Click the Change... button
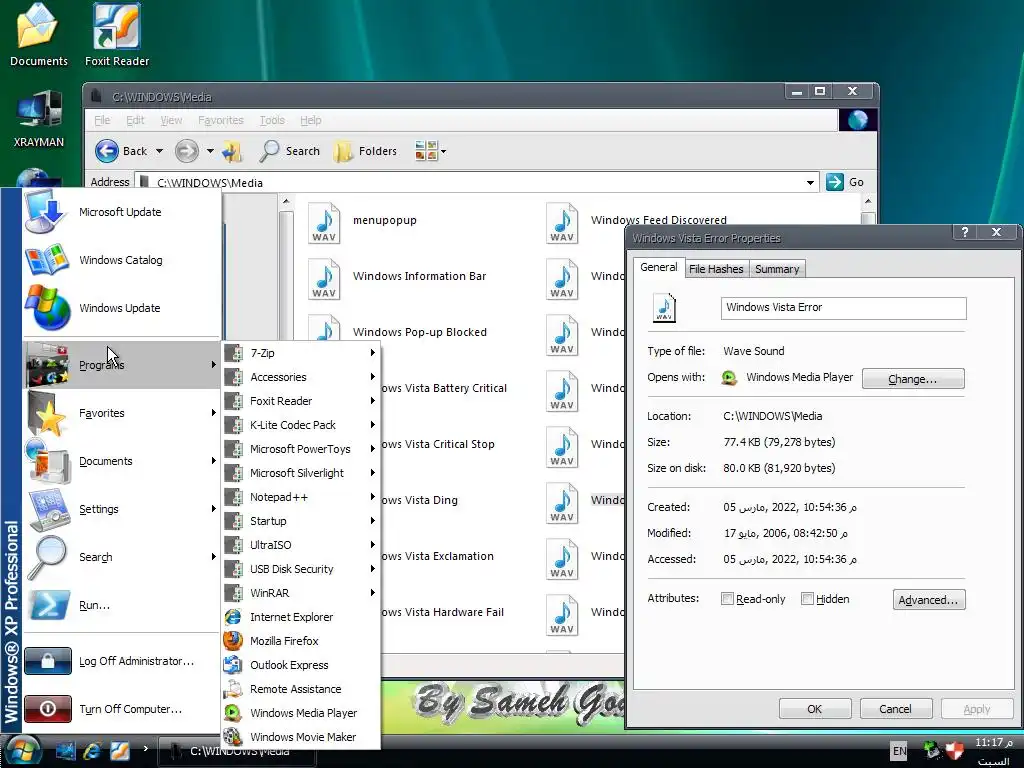 pyautogui.click(x=912, y=379)
